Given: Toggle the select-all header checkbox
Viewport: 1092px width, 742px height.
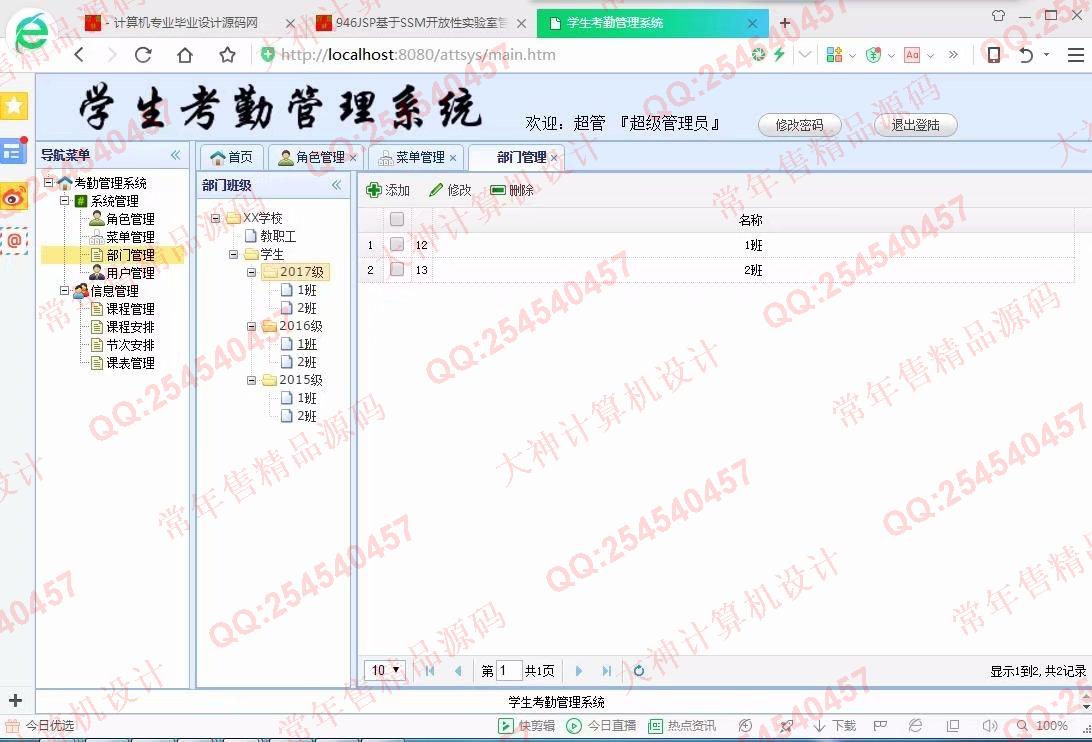Looking at the screenshot, I should pos(397,219).
